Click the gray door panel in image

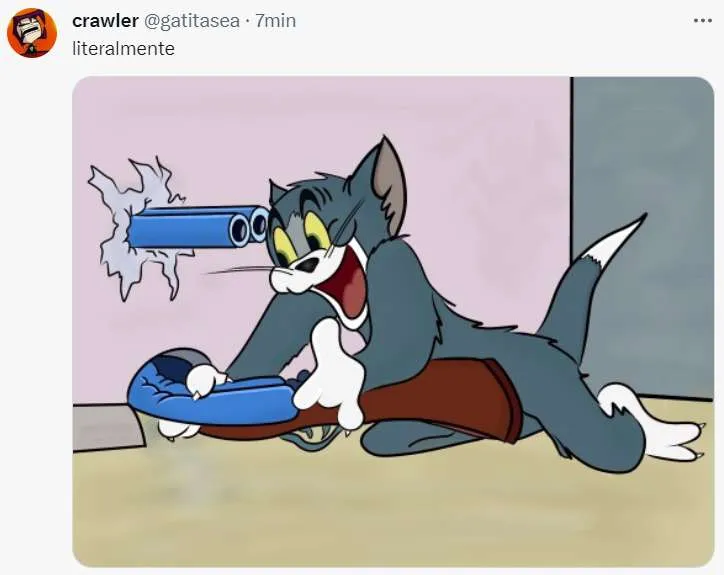pyautogui.click(x=642, y=231)
